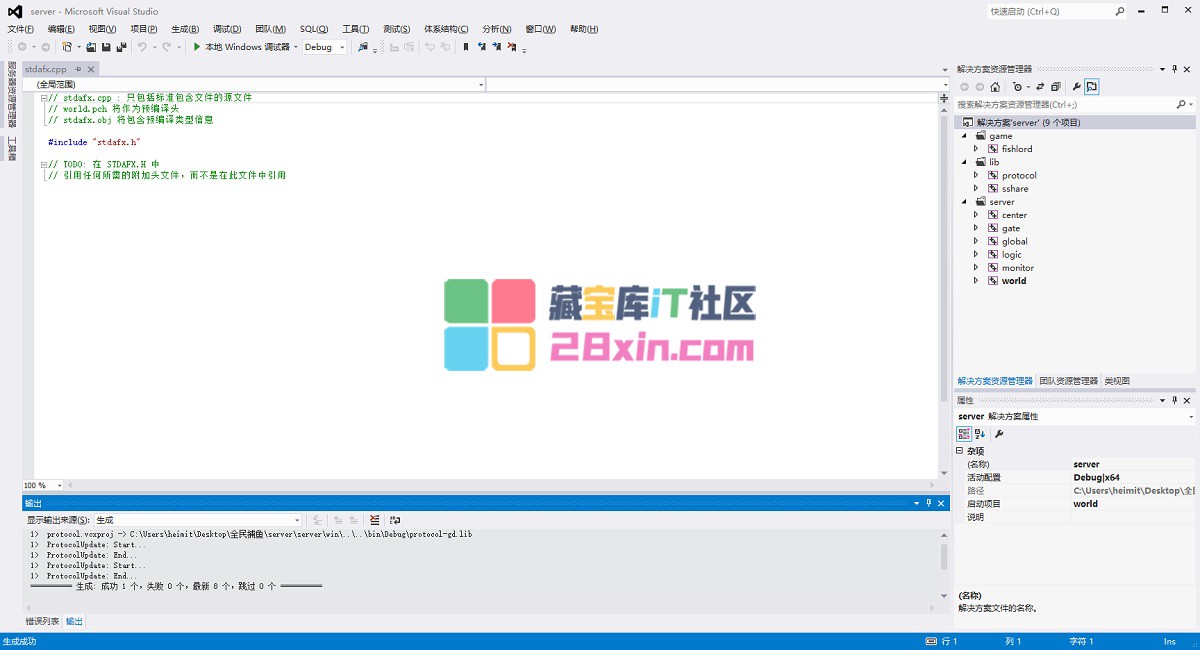This screenshot has height=650, width=1200.
Task: Click the Navigate Forward toolbar icon
Action: click(45, 47)
